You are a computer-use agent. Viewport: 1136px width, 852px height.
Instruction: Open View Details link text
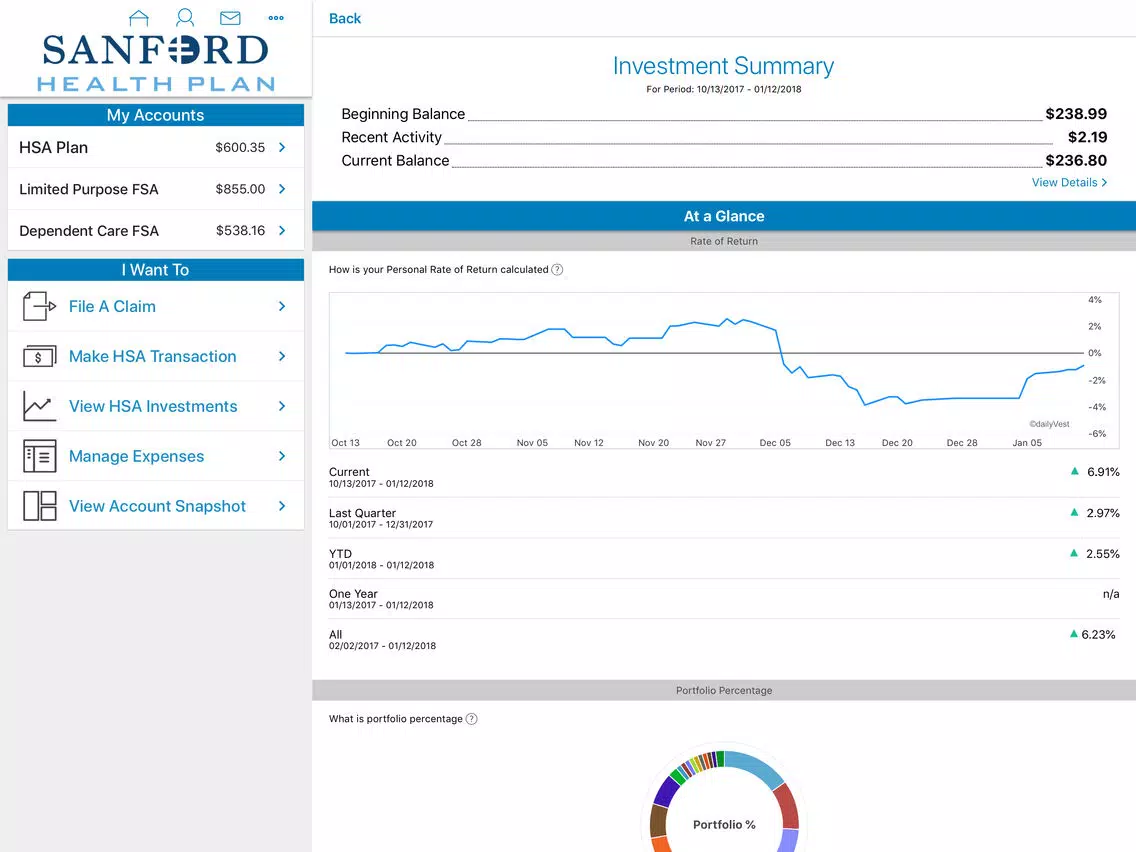point(1064,183)
